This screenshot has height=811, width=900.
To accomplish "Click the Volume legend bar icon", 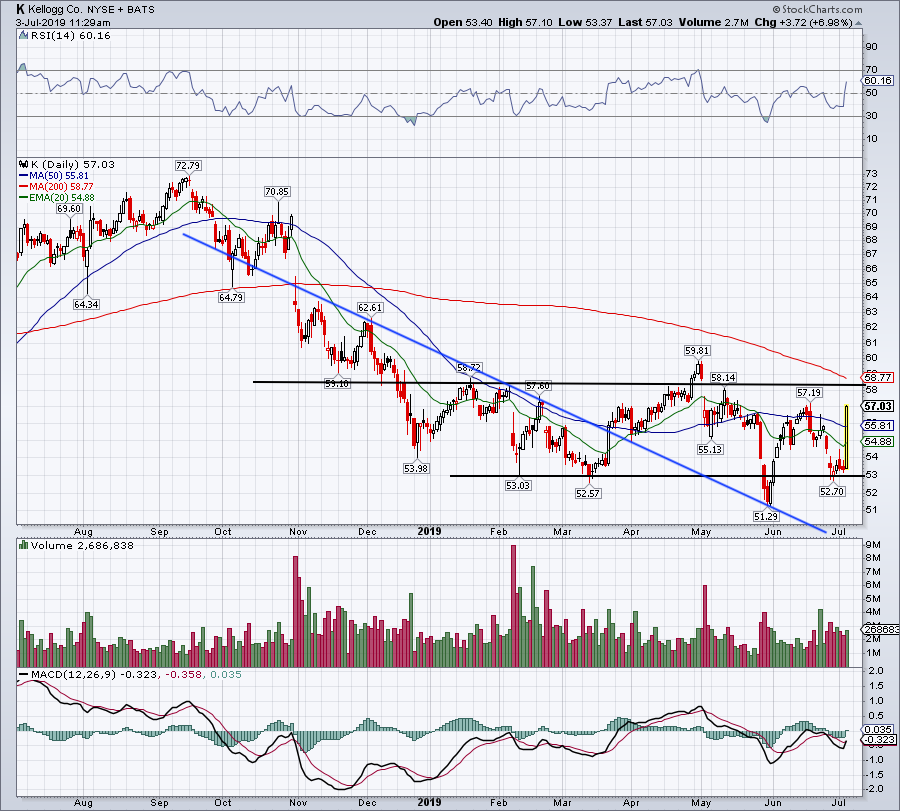I will tap(23, 545).
